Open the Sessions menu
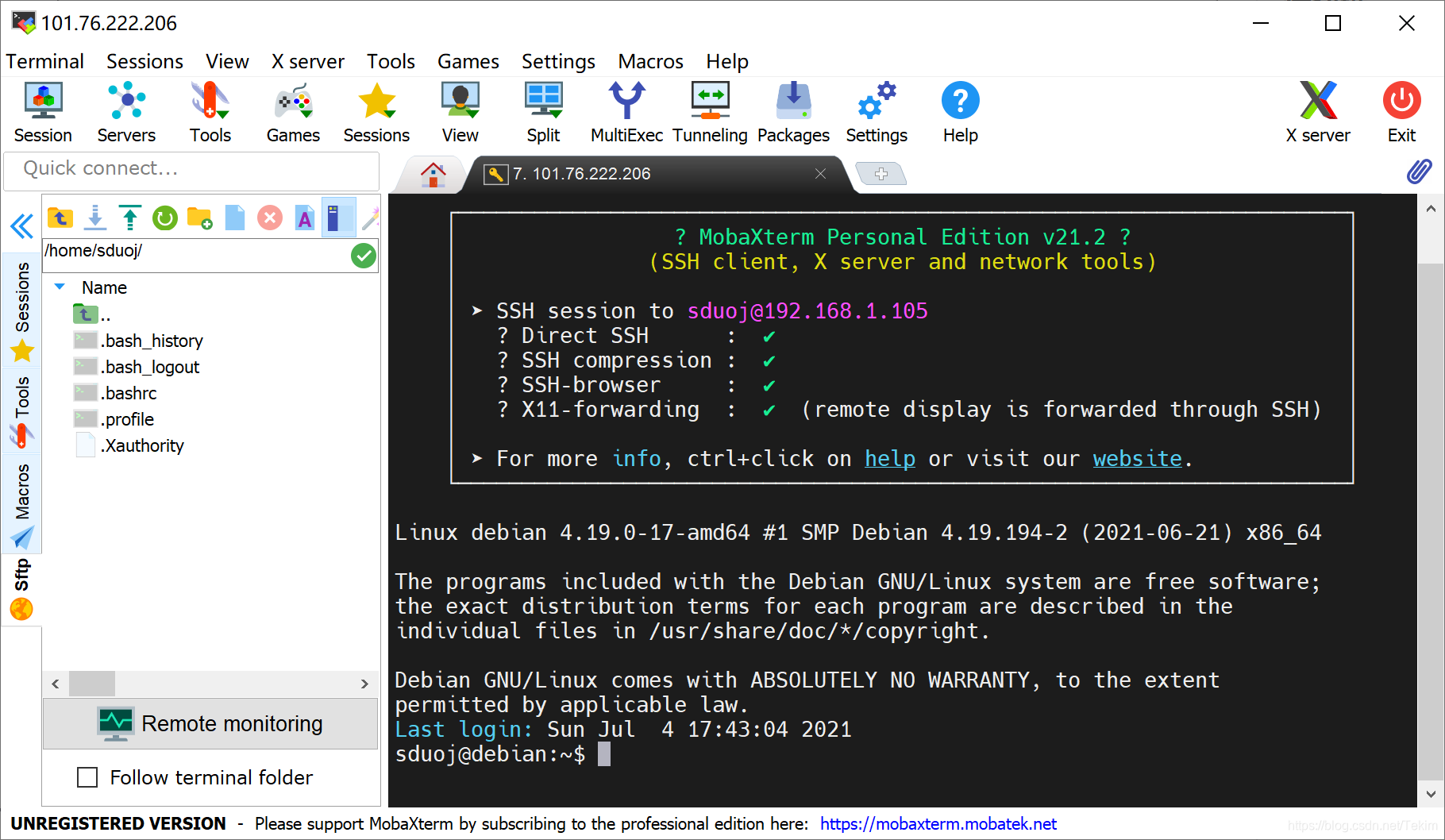 (x=144, y=61)
